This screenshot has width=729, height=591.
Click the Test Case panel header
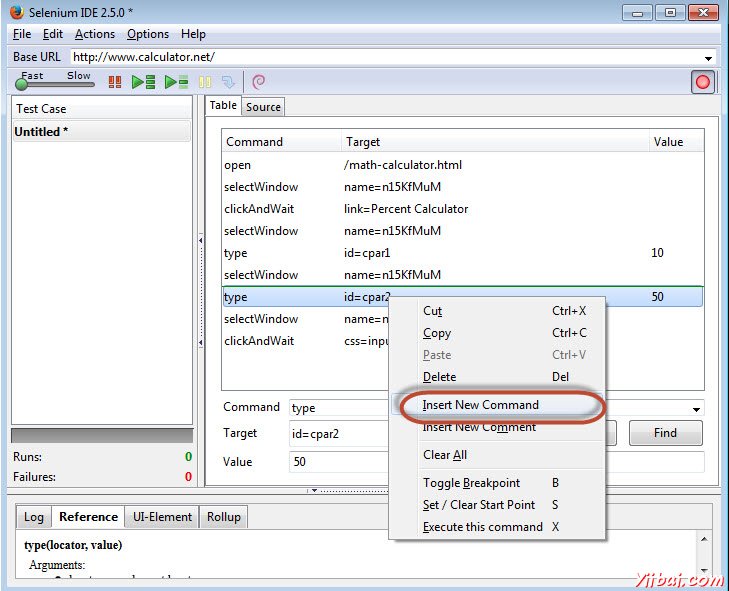click(x=101, y=109)
